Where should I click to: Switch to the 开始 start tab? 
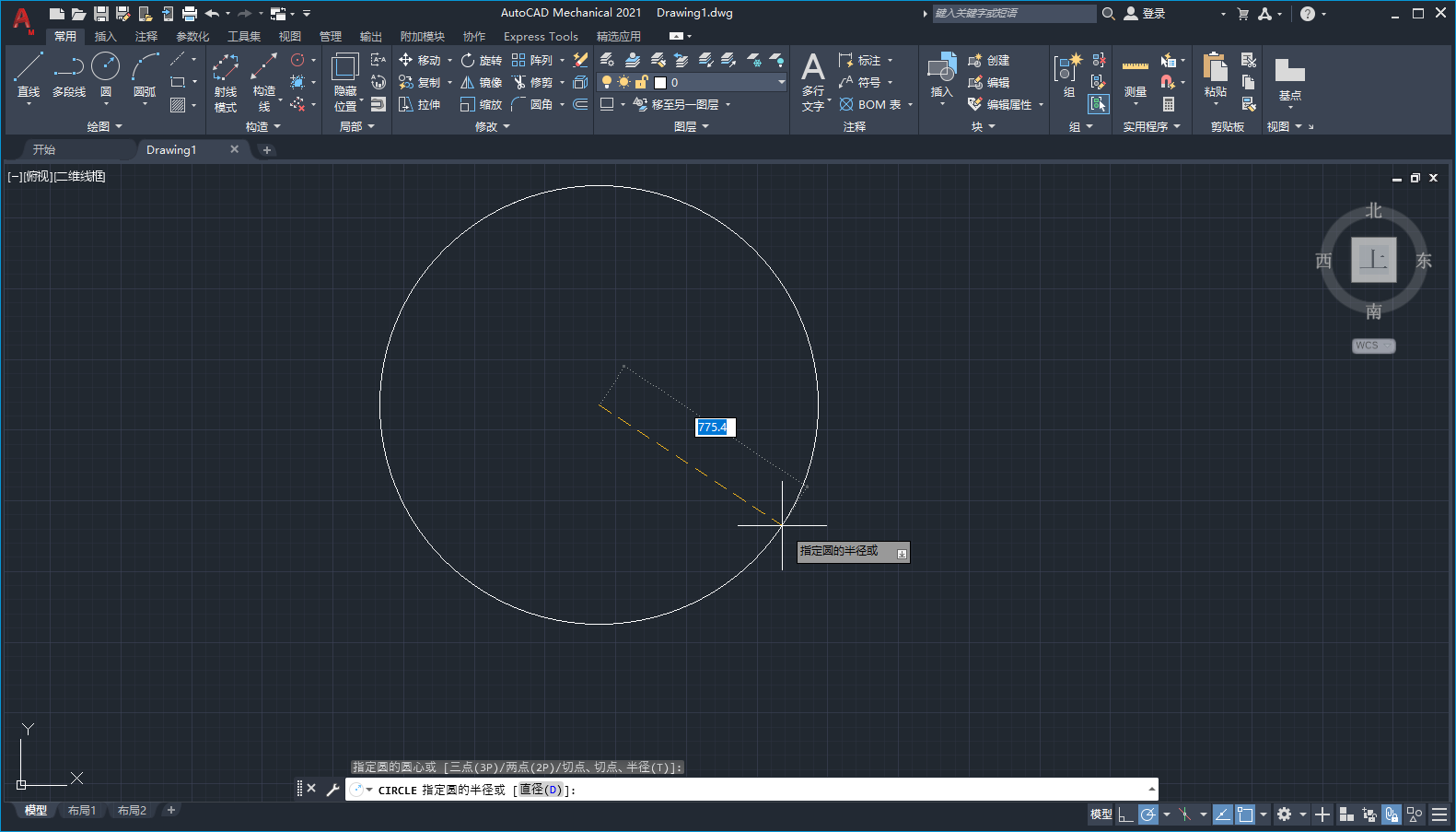[44, 149]
